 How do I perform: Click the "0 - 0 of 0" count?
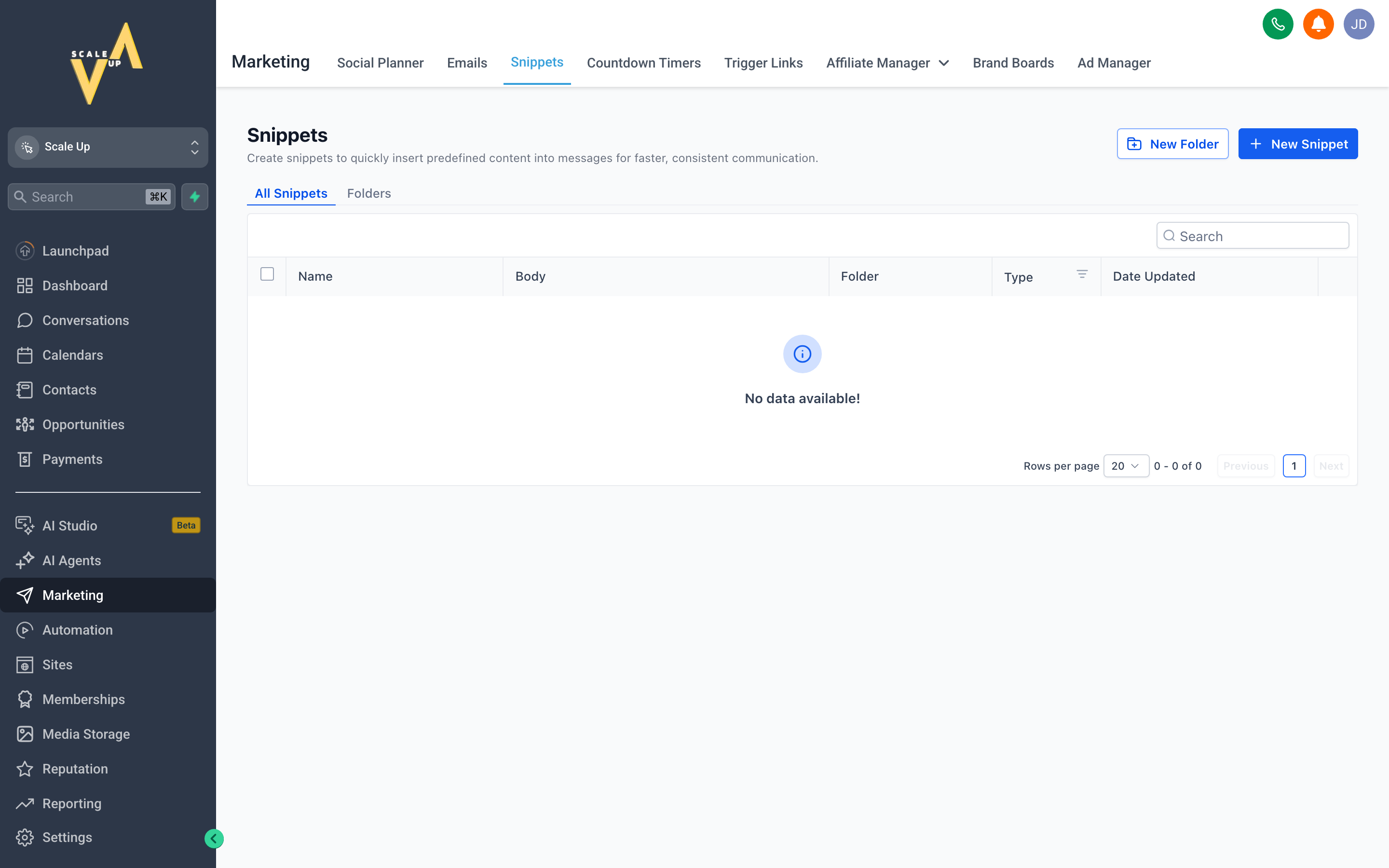point(1177,465)
